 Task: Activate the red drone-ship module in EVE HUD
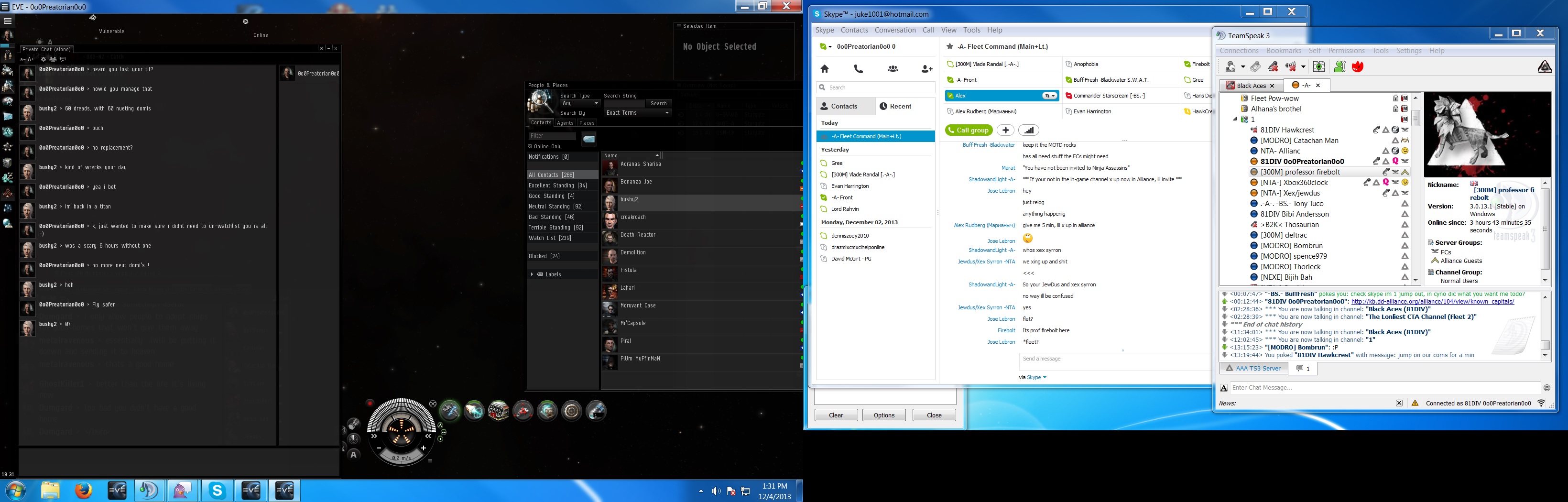pyautogui.click(x=523, y=411)
